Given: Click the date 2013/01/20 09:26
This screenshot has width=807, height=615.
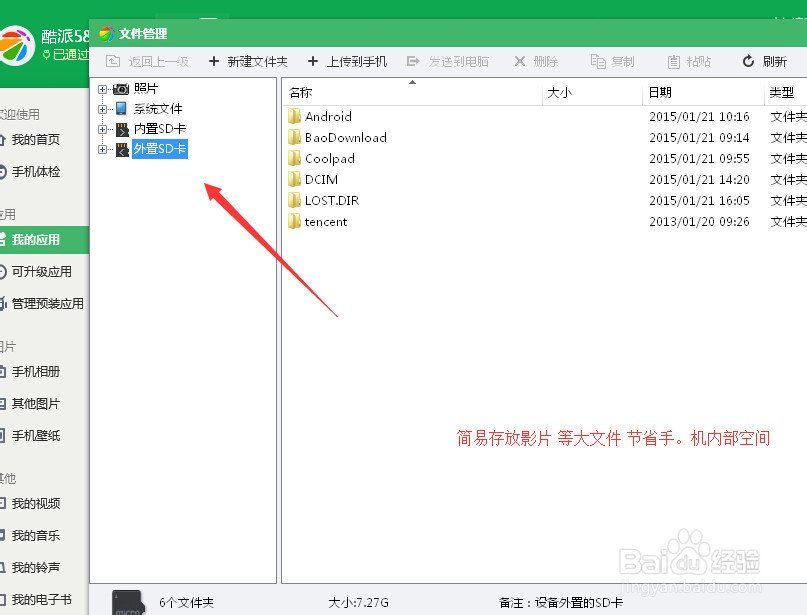Looking at the screenshot, I should (699, 222).
